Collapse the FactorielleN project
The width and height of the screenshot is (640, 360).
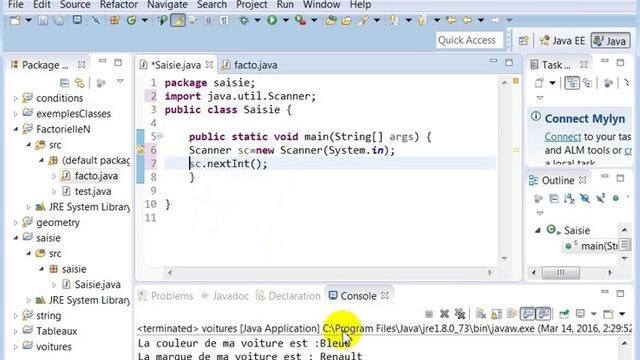[16, 129]
